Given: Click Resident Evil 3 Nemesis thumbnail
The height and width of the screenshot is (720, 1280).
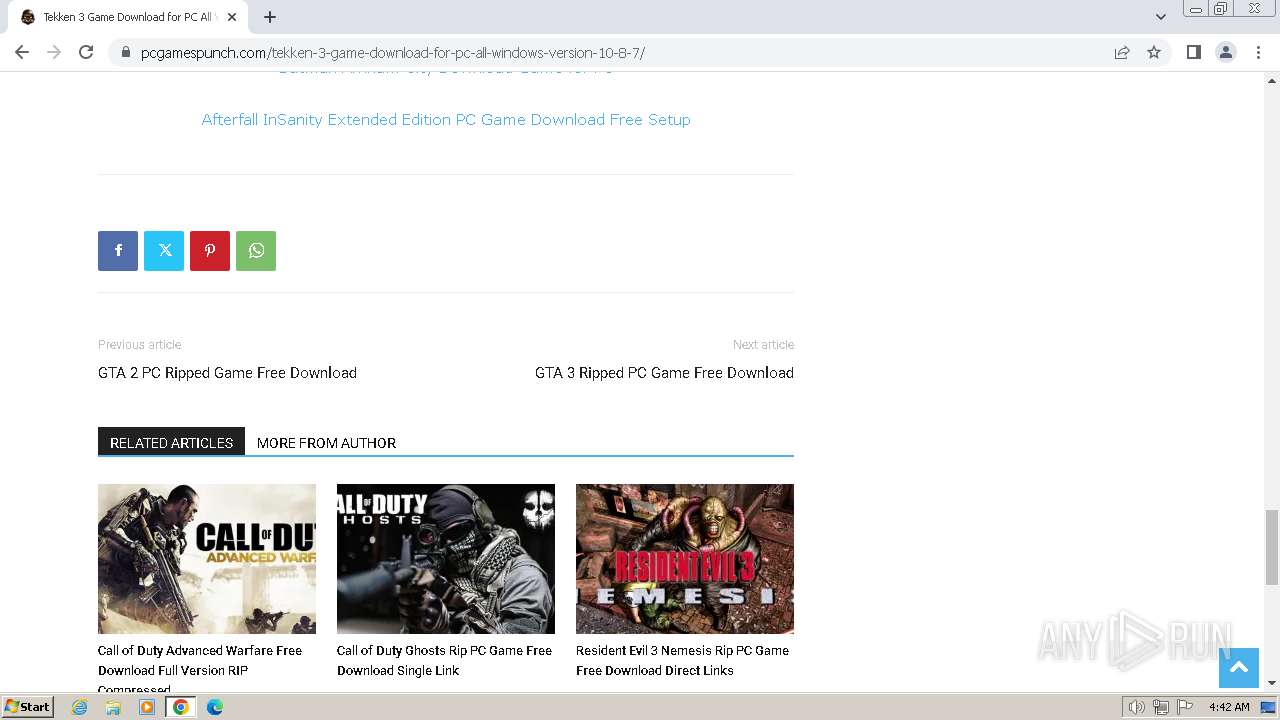Looking at the screenshot, I should [x=685, y=559].
